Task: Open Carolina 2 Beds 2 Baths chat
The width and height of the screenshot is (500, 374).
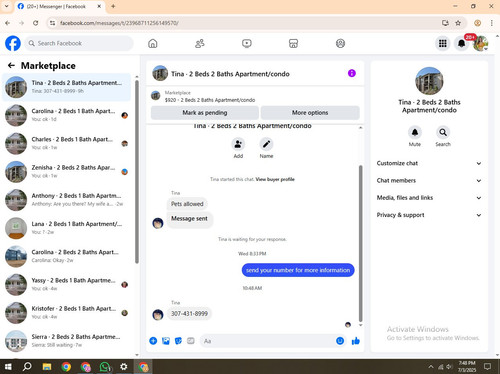Action: [66, 257]
